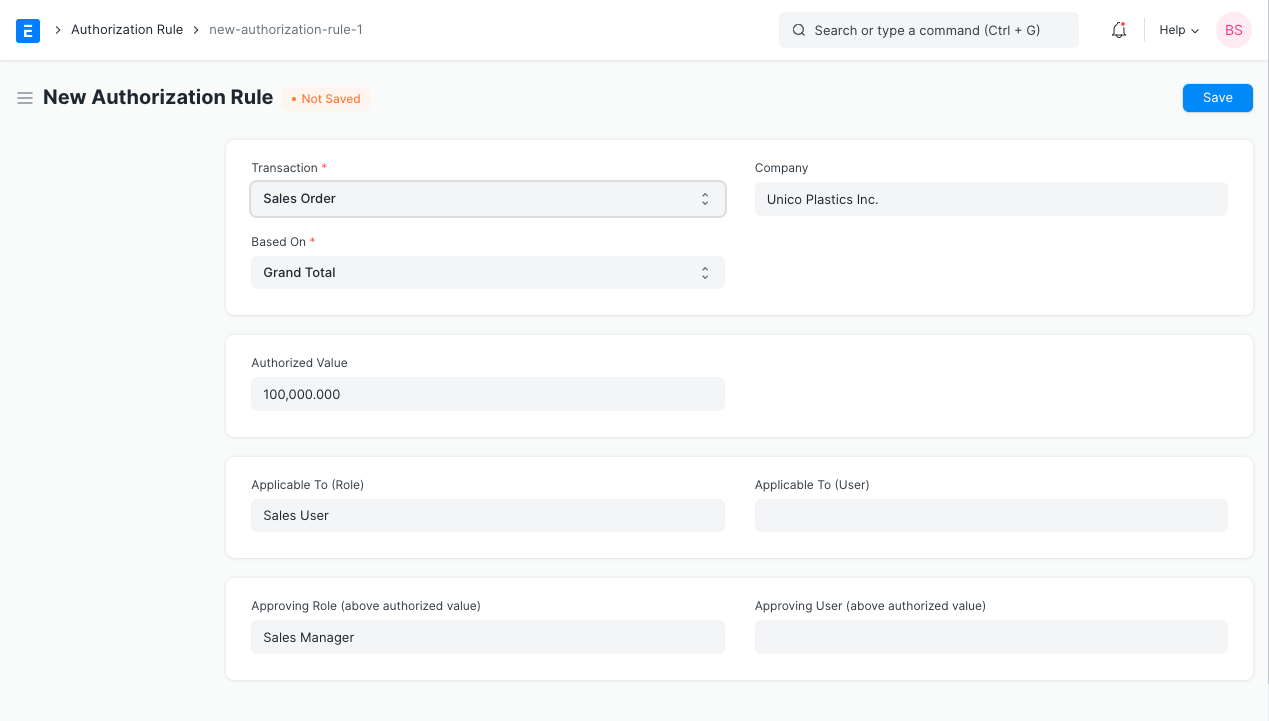
Task: Toggle the sidebar hamburger menu icon
Action: pos(25,98)
